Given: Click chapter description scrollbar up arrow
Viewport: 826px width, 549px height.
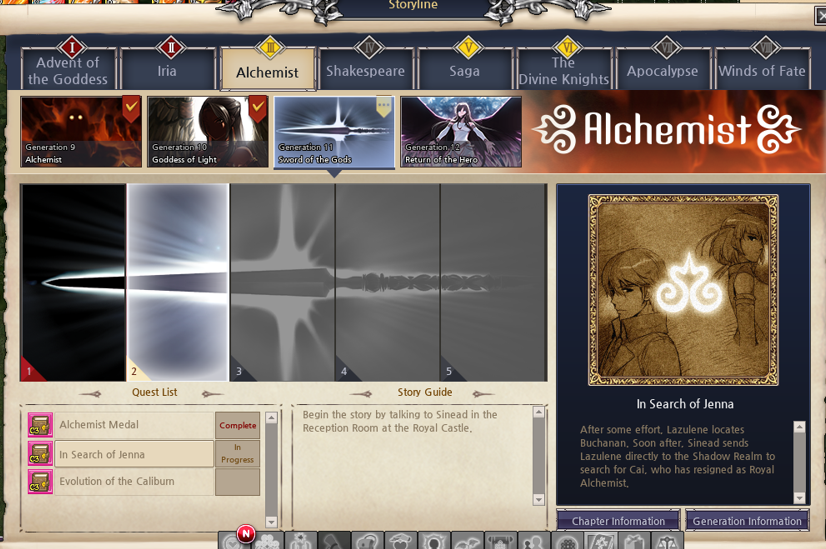Looking at the screenshot, I should pyautogui.click(x=799, y=427).
